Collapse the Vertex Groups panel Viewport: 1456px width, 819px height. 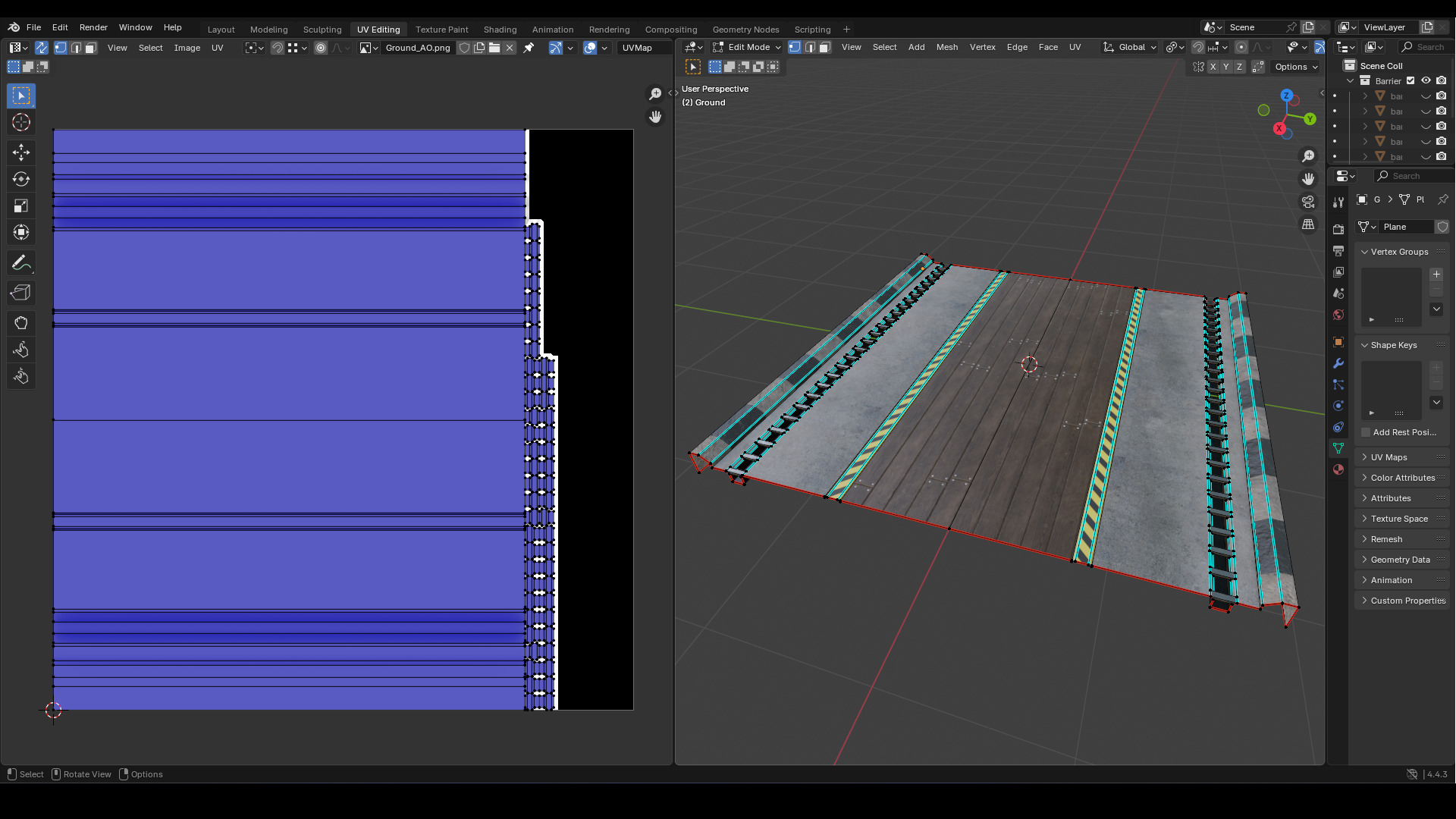click(x=1400, y=252)
